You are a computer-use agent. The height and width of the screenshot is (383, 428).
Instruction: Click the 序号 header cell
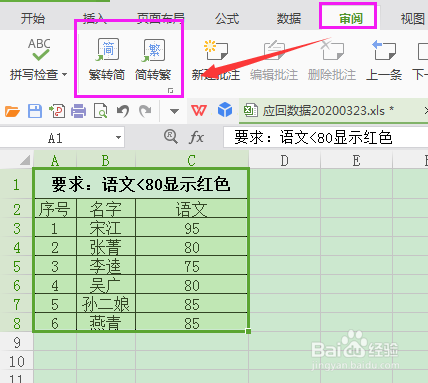55,209
